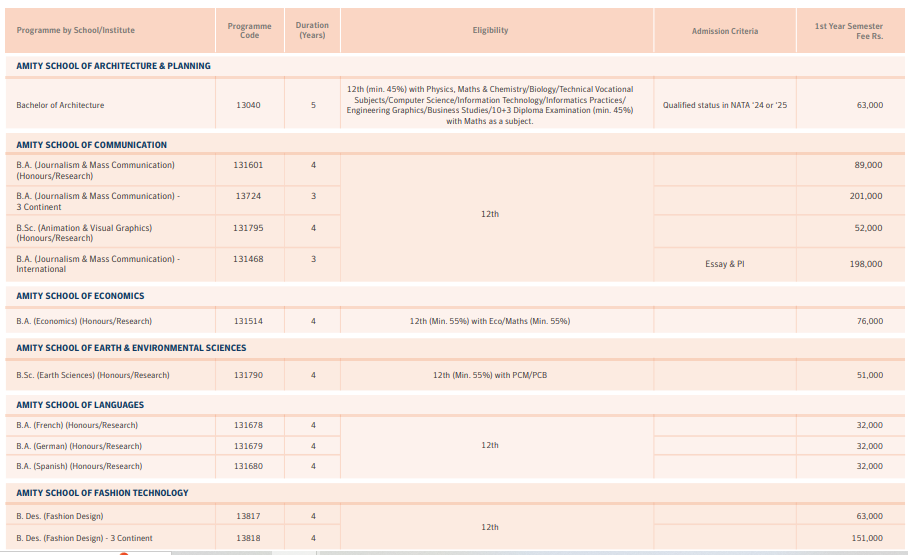Click the 76,000 fee value

[x=870, y=321]
